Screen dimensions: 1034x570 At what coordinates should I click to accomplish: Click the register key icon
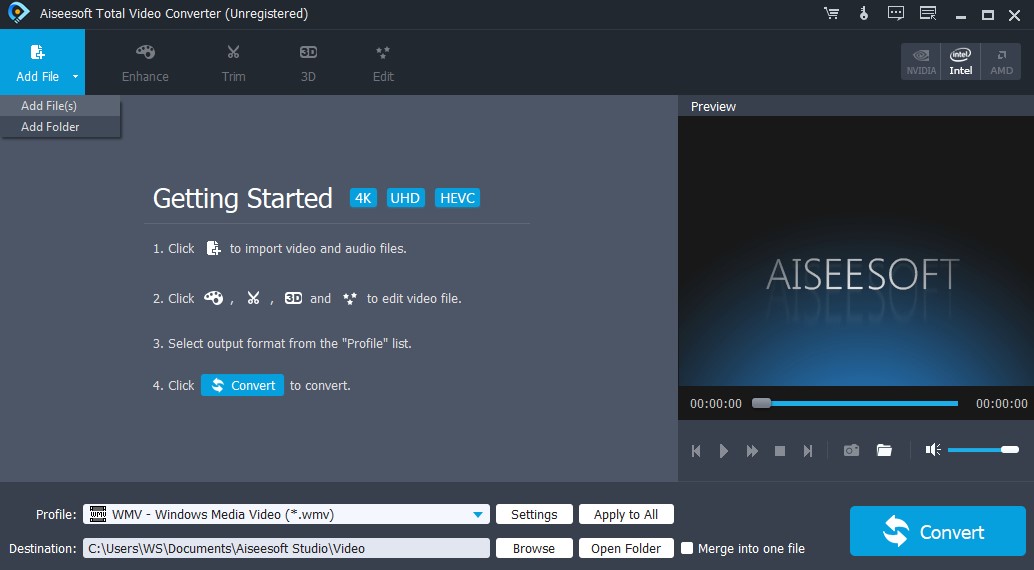(x=864, y=14)
